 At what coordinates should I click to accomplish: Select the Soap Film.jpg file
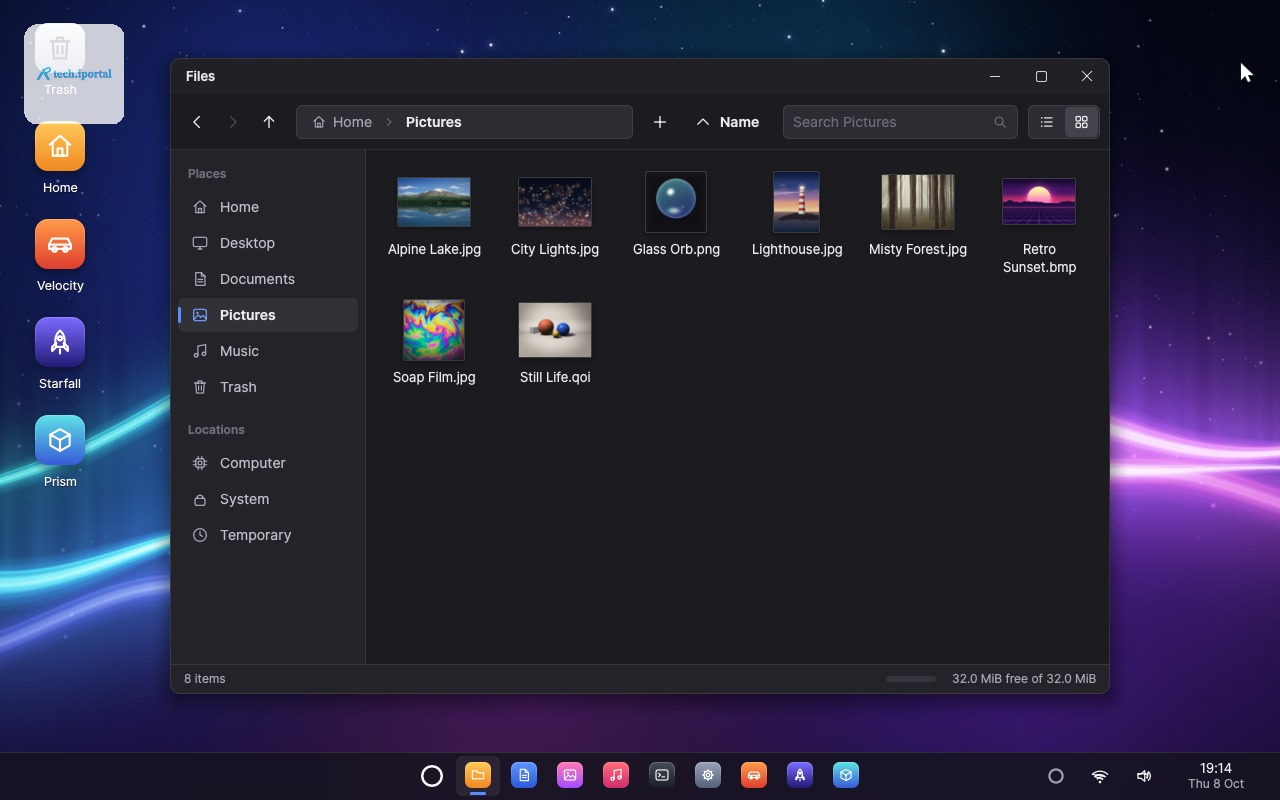(434, 342)
